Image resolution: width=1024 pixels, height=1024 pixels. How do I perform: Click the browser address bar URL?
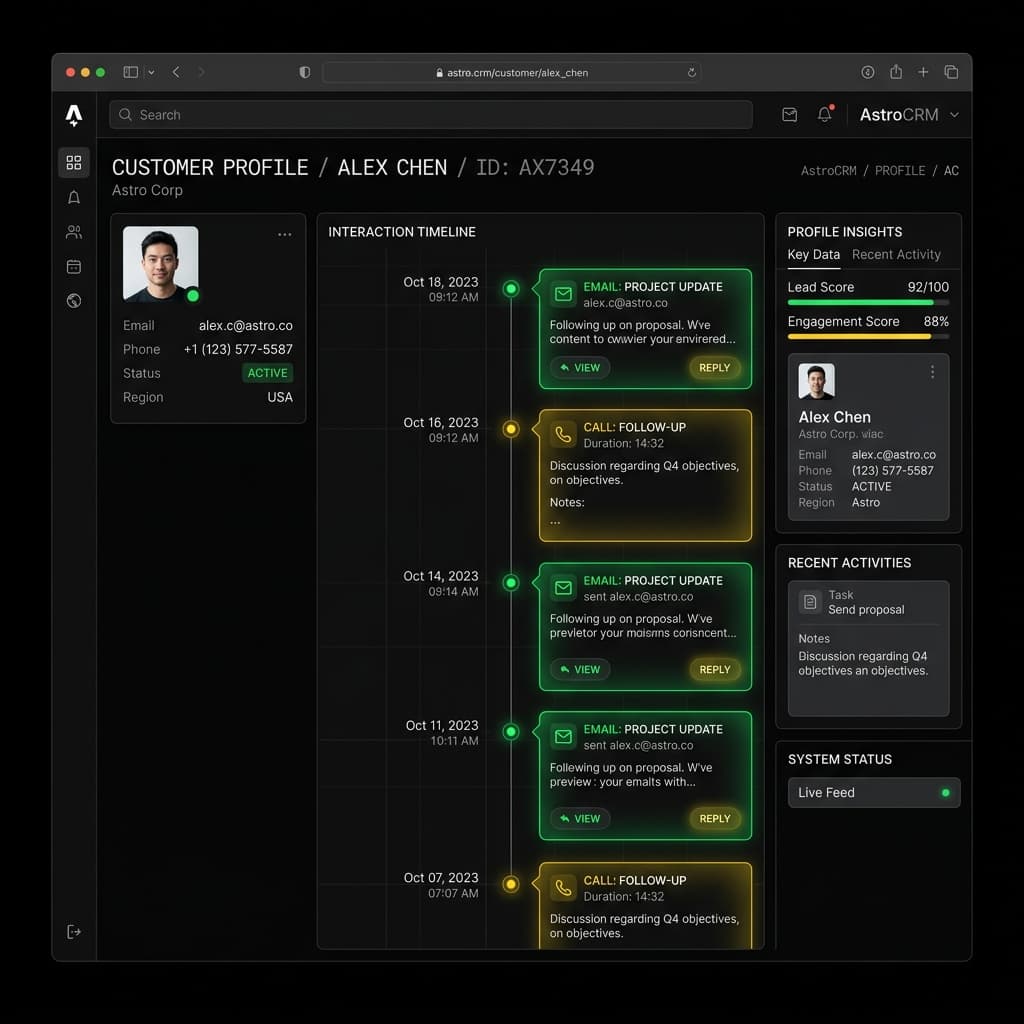[x=511, y=72]
